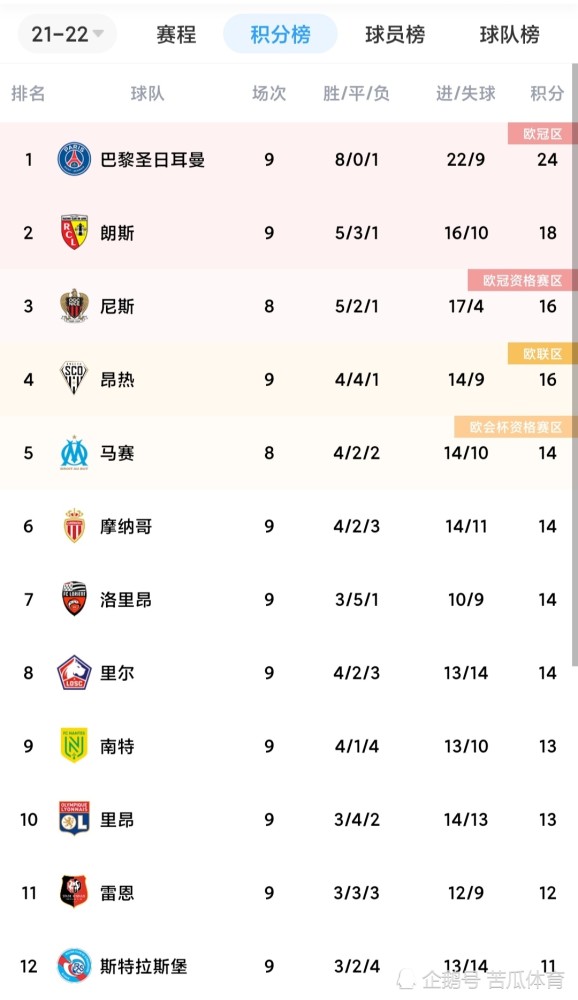Select the 积分榜 tab
The height and width of the screenshot is (1000, 578).
click(280, 34)
